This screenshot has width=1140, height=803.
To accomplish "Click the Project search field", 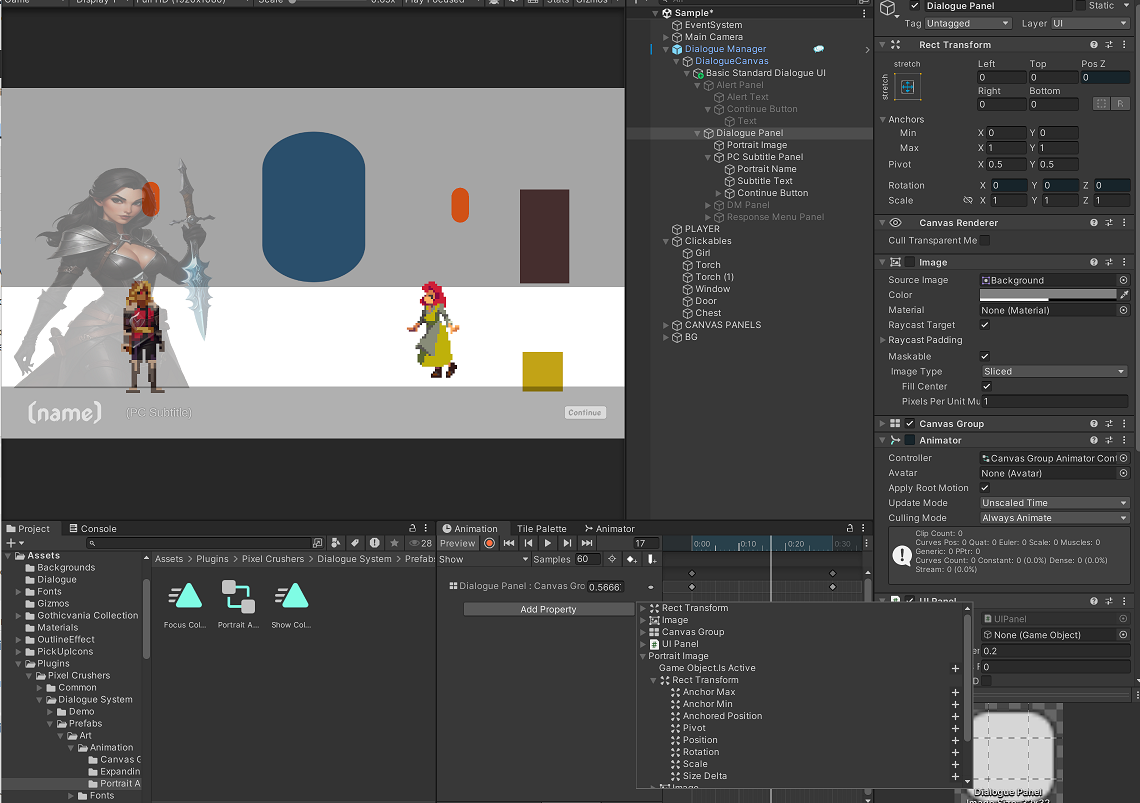I will pyautogui.click(x=200, y=543).
